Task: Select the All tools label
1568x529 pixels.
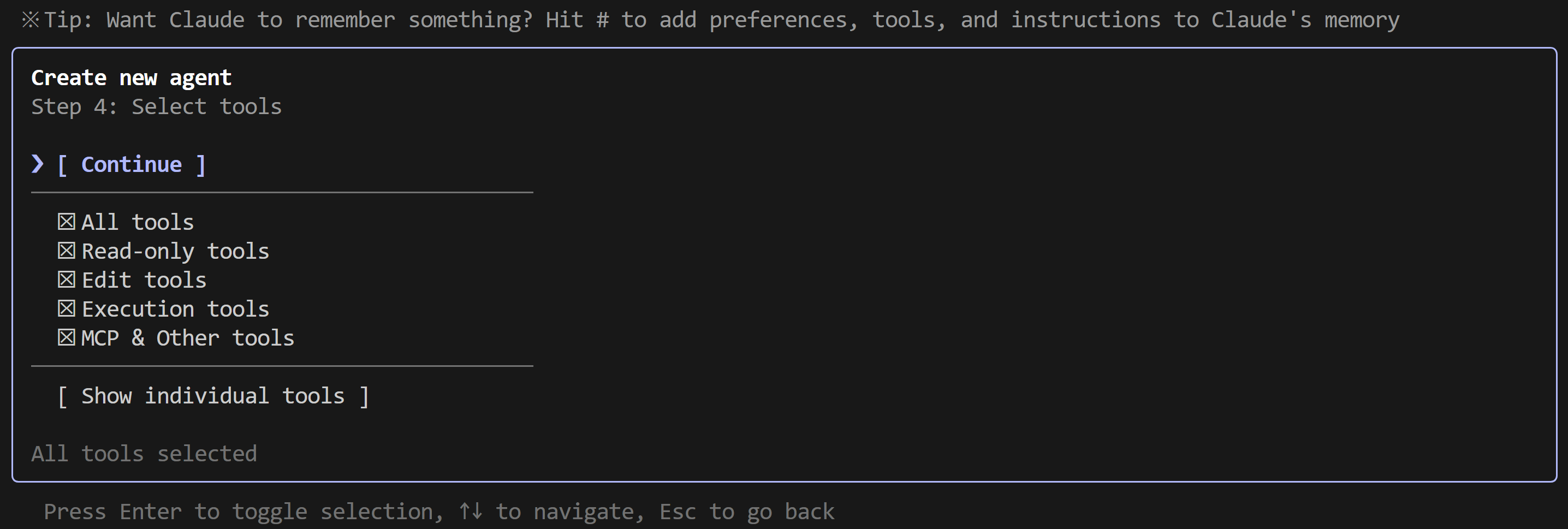Action: click(138, 222)
